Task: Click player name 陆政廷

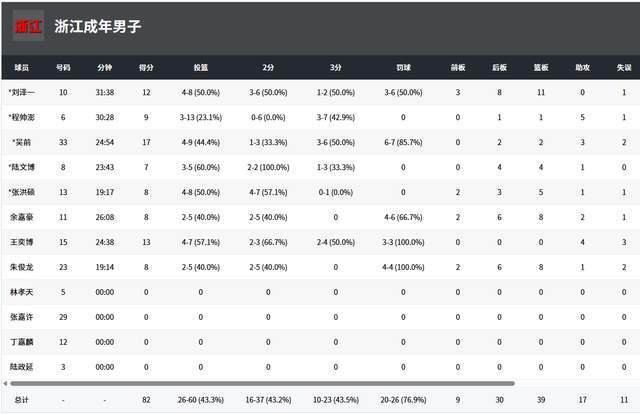Action: (x=22, y=369)
